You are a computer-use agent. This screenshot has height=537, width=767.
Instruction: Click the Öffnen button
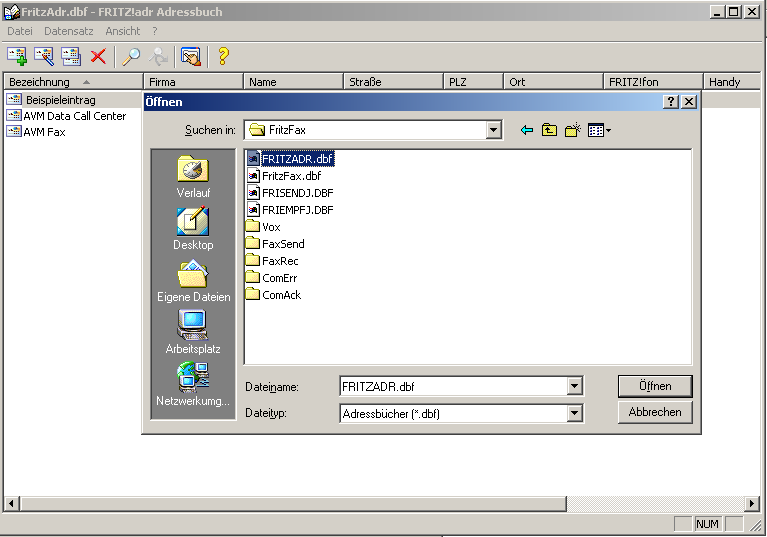click(x=655, y=386)
